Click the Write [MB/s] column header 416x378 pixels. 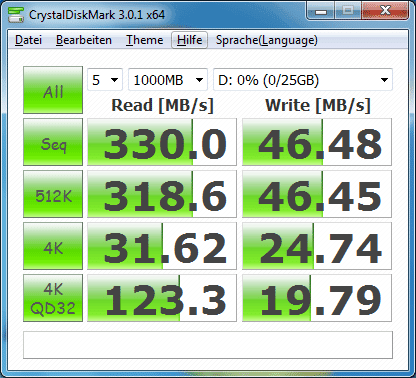[318, 105]
